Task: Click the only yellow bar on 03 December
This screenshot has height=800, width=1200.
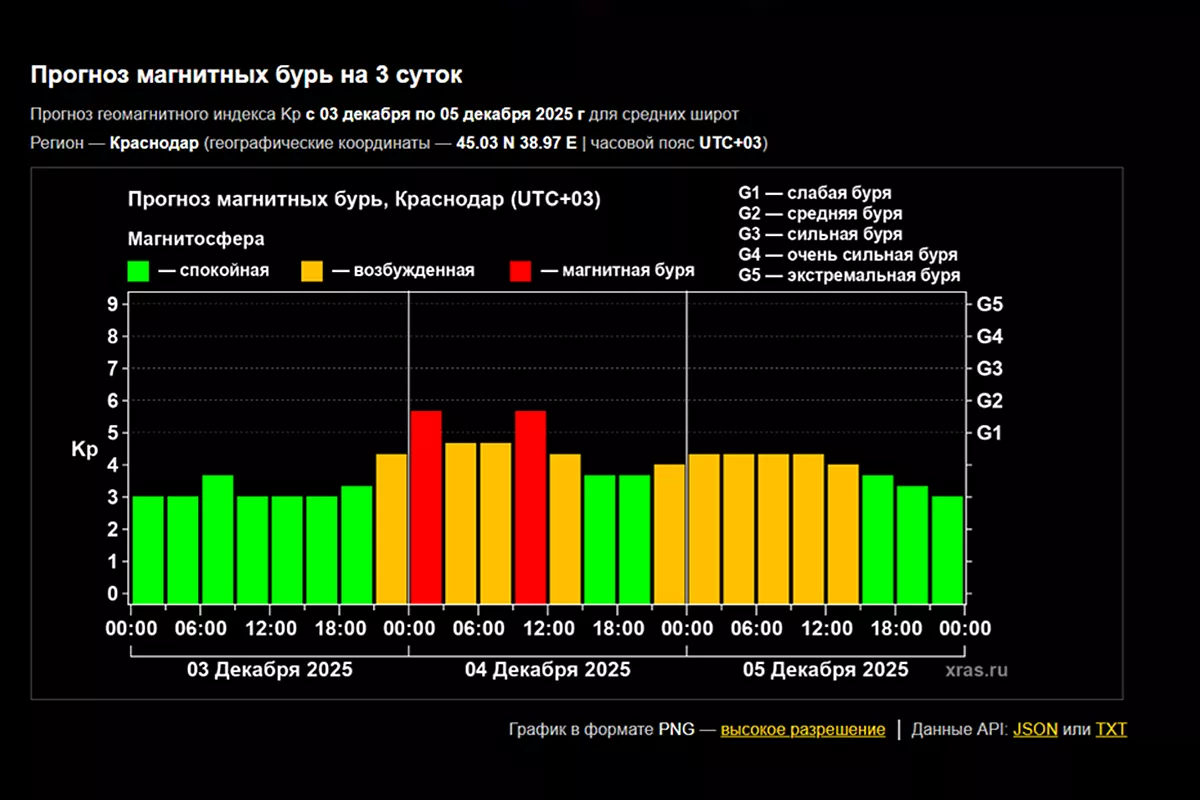Action: (391, 528)
